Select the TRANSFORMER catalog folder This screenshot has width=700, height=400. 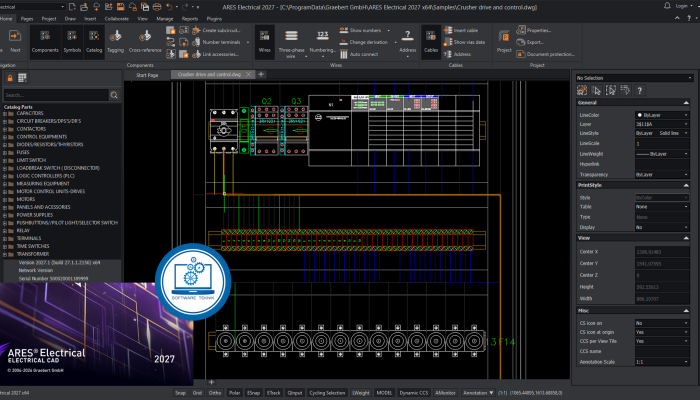[32, 254]
